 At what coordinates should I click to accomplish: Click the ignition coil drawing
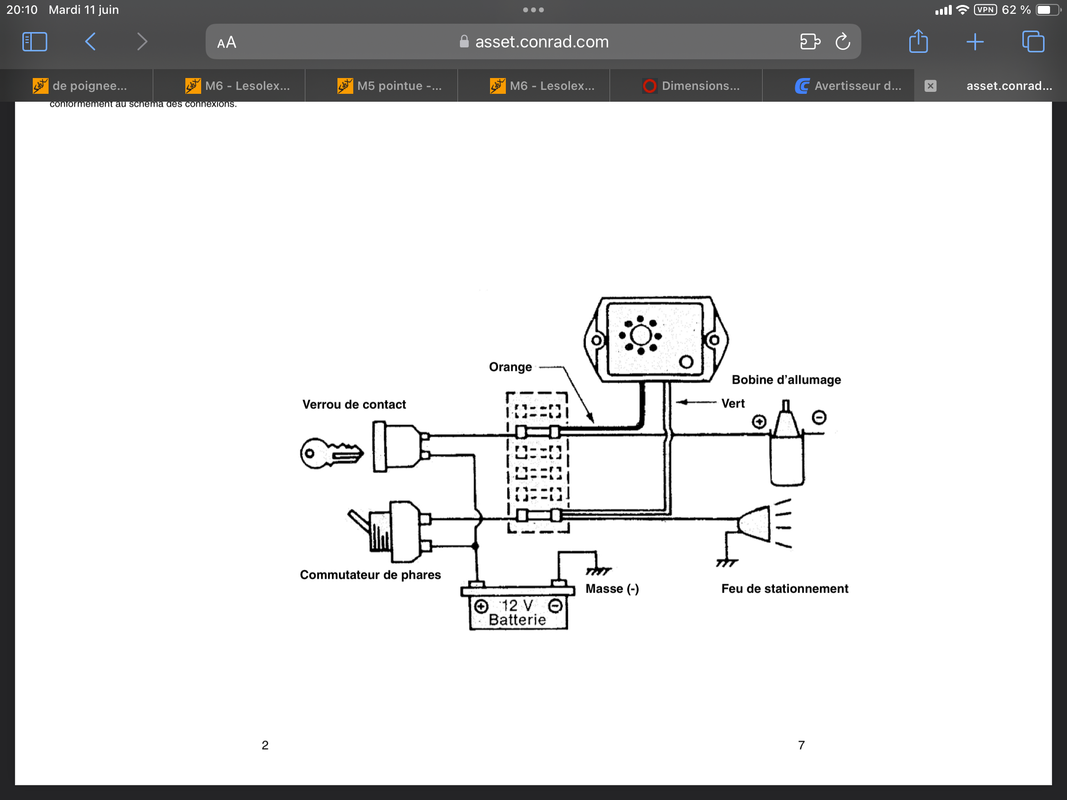click(x=787, y=444)
